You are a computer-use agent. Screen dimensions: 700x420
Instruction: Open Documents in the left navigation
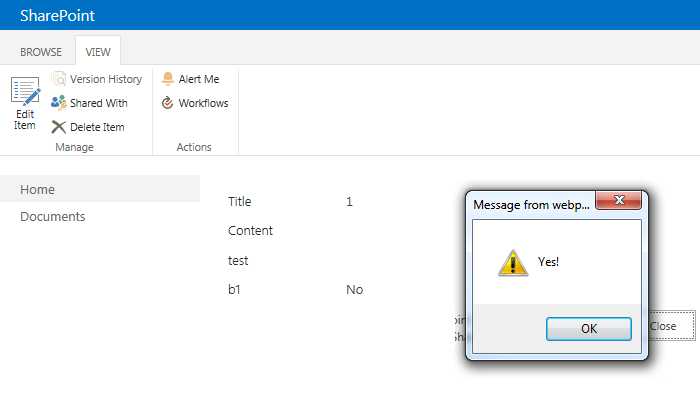[53, 217]
